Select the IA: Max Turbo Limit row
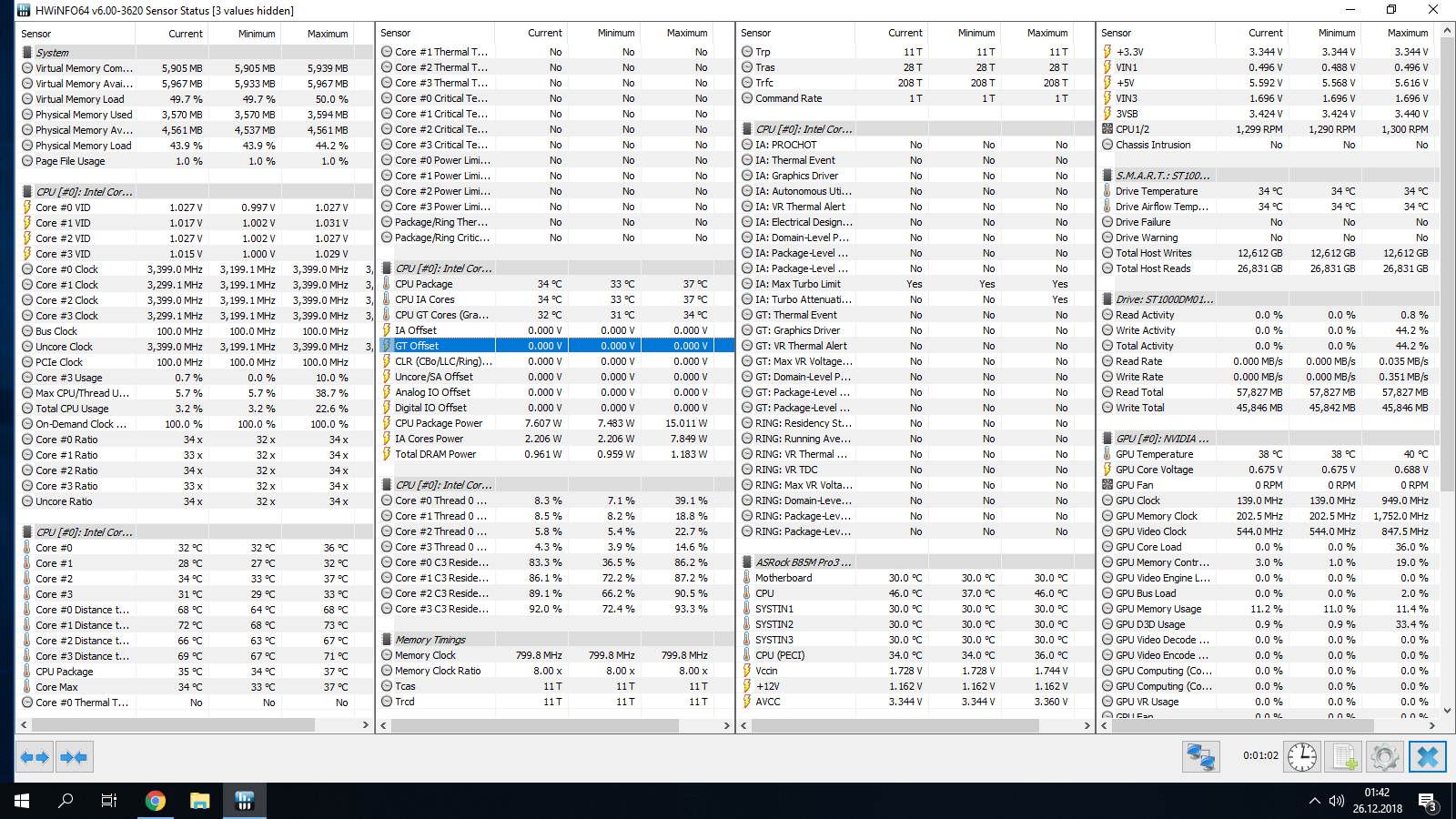Image resolution: width=1456 pixels, height=819 pixels. coord(915,284)
